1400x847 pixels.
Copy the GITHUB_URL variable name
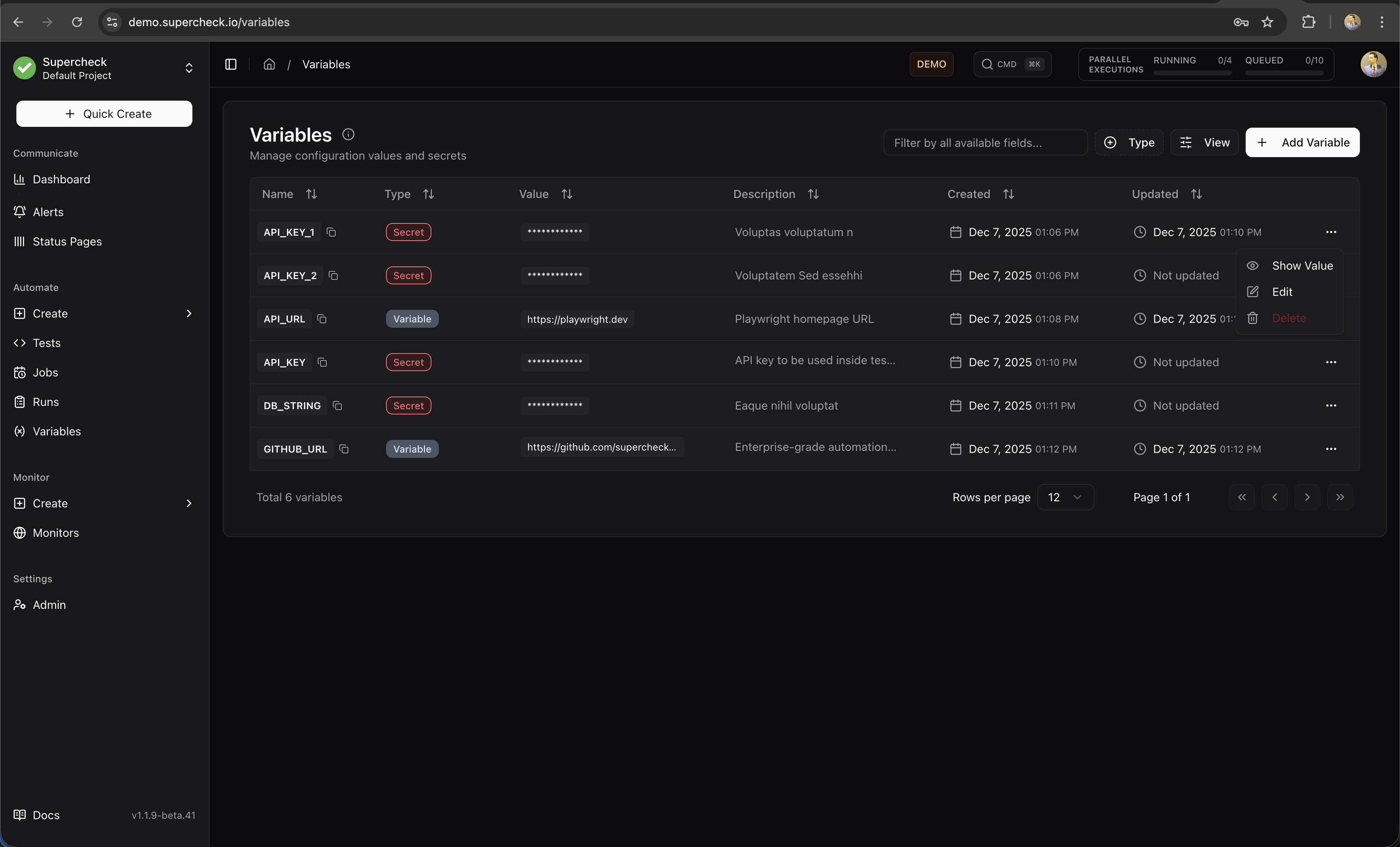344,449
